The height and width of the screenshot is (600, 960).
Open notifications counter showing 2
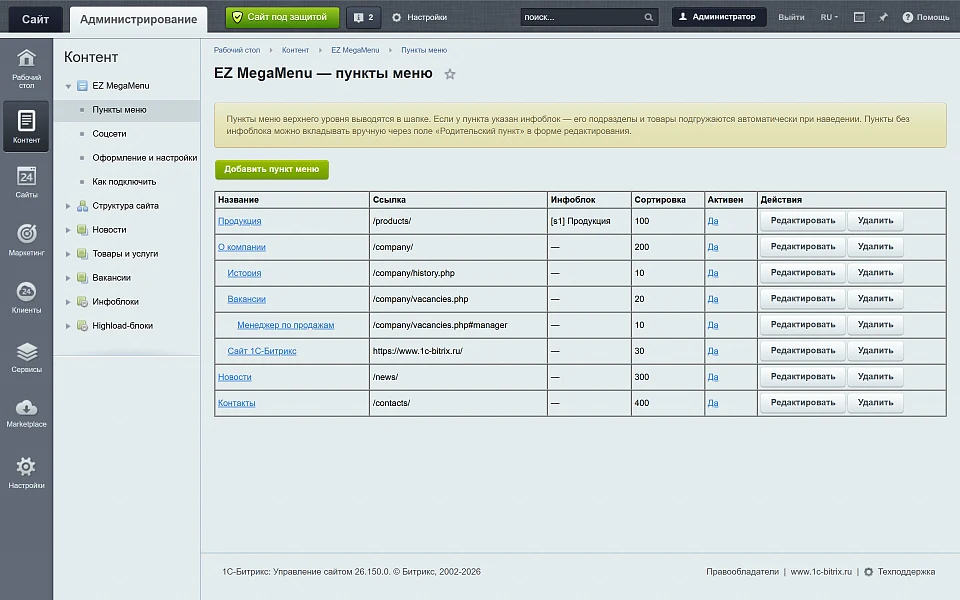tap(364, 17)
